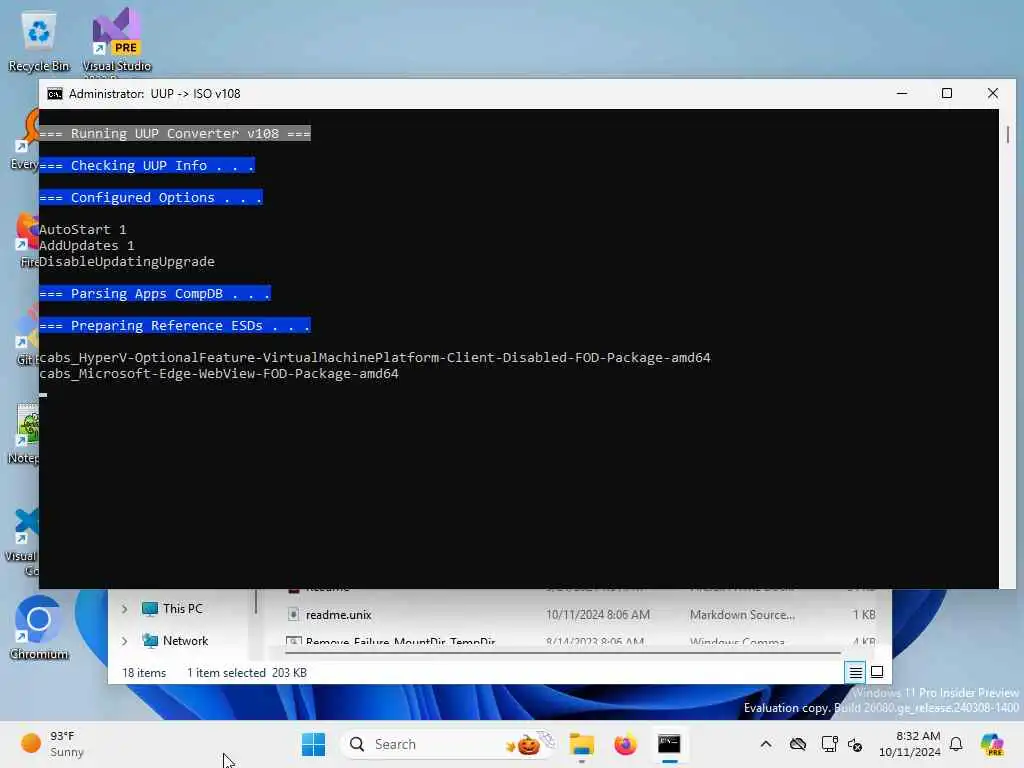The width and height of the screenshot is (1024, 768).
Task: Click the Explorer horizontal scrollbar
Action: point(563,652)
